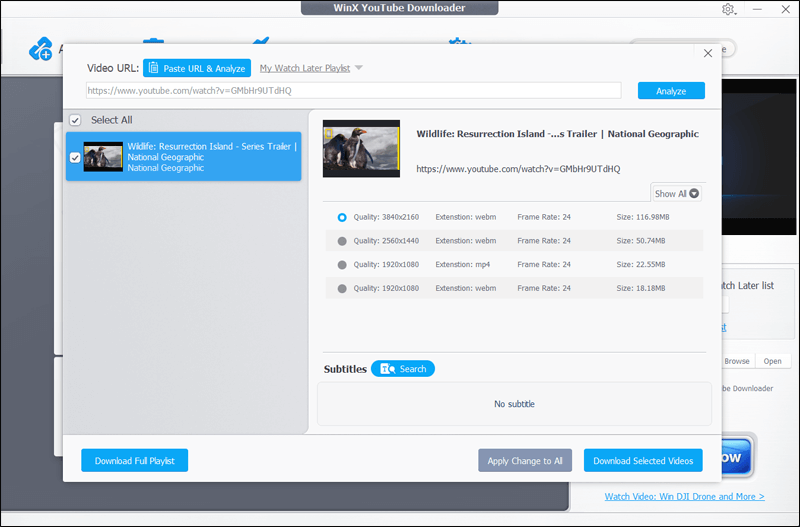Viewport: 800px width, 527px height.
Task: Close the video analyze dialog
Action: (708, 53)
